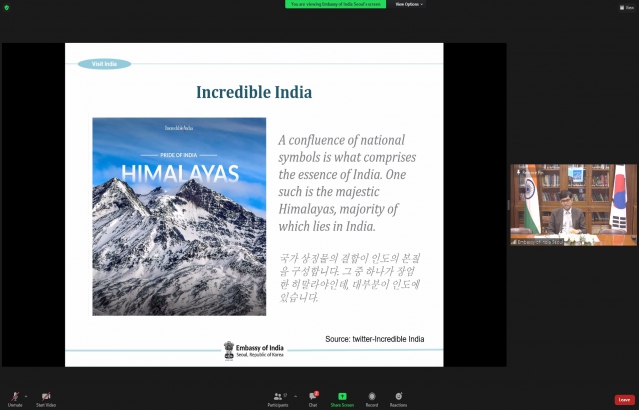Screen dimensions: 639x410
Task: Click the green screen-viewing notification banner
Action: tap(337, 4)
